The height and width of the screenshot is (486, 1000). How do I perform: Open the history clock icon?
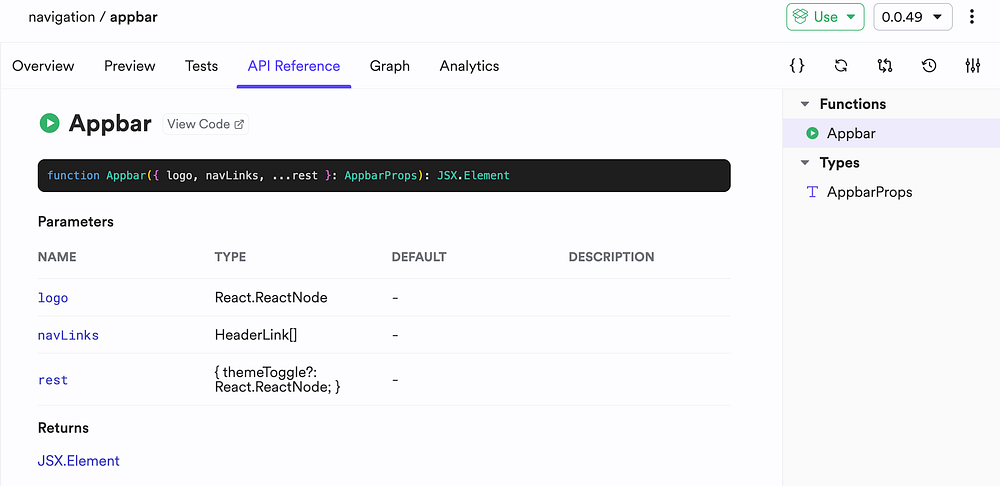pyautogui.click(x=929, y=66)
